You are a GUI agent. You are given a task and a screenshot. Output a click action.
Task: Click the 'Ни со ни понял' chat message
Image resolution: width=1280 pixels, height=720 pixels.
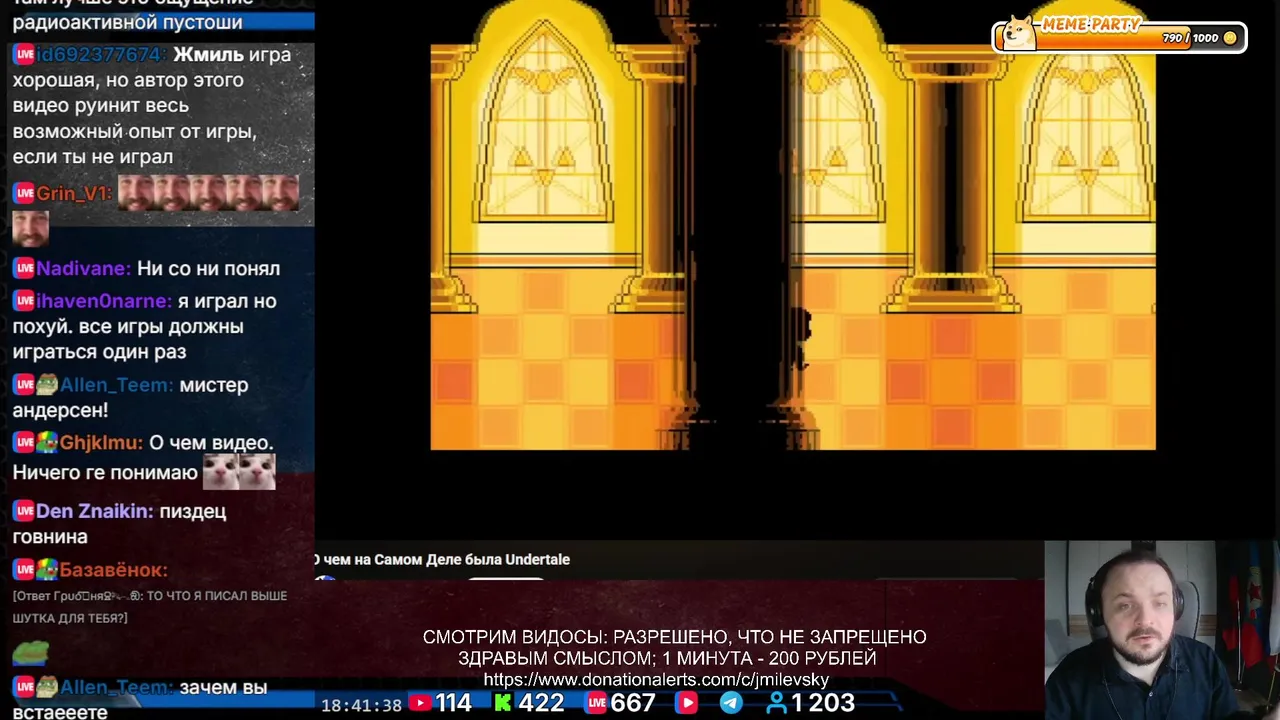click(208, 268)
